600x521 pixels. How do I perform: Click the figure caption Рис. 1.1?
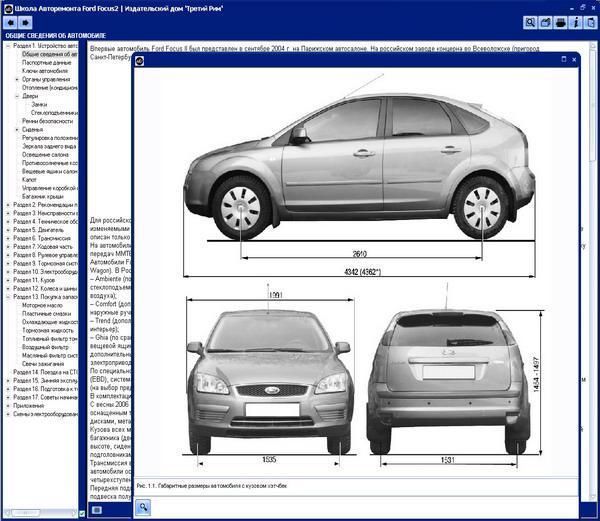pyautogui.click(x=212, y=486)
